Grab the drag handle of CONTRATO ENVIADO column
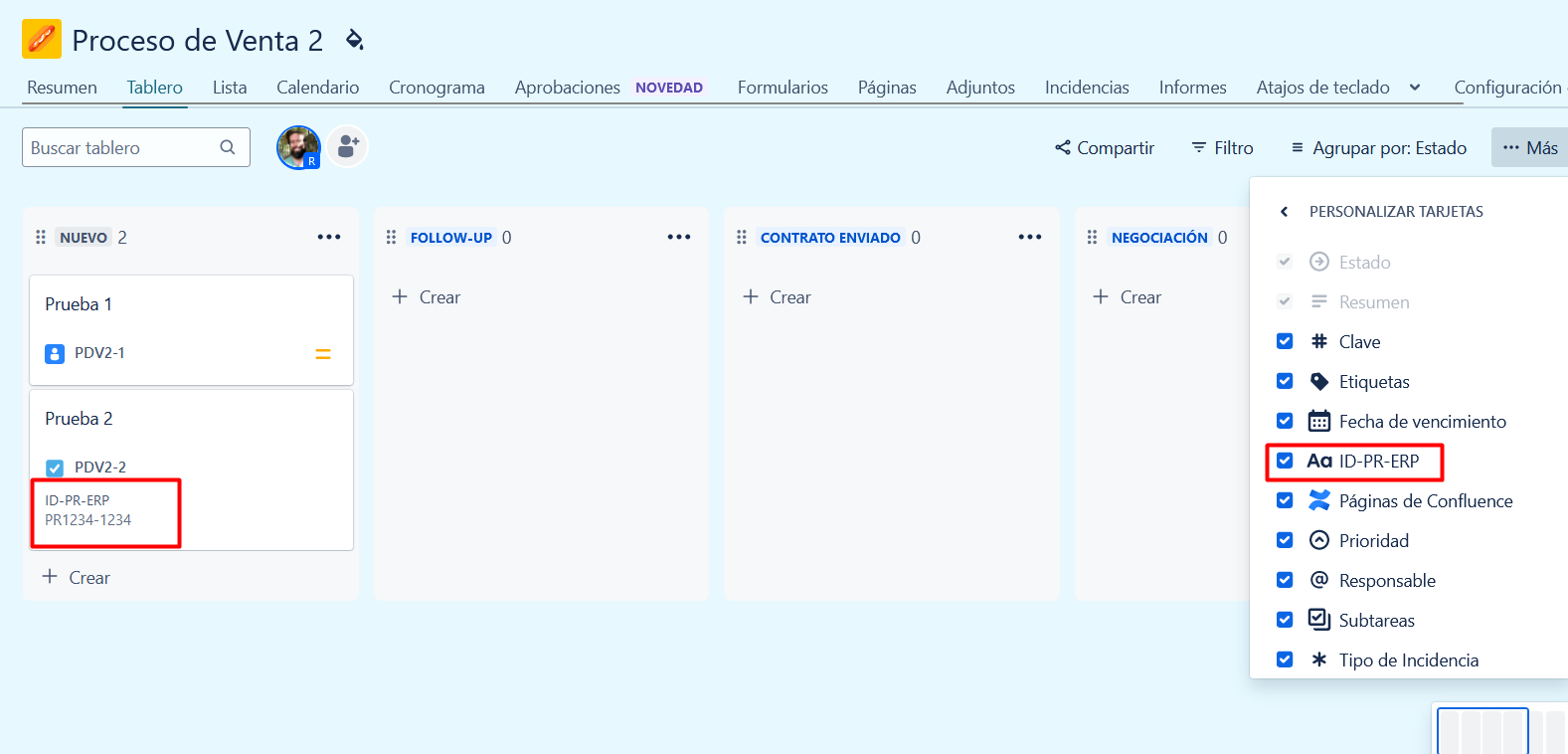The image size is (1568, 754). coord(742,237)
